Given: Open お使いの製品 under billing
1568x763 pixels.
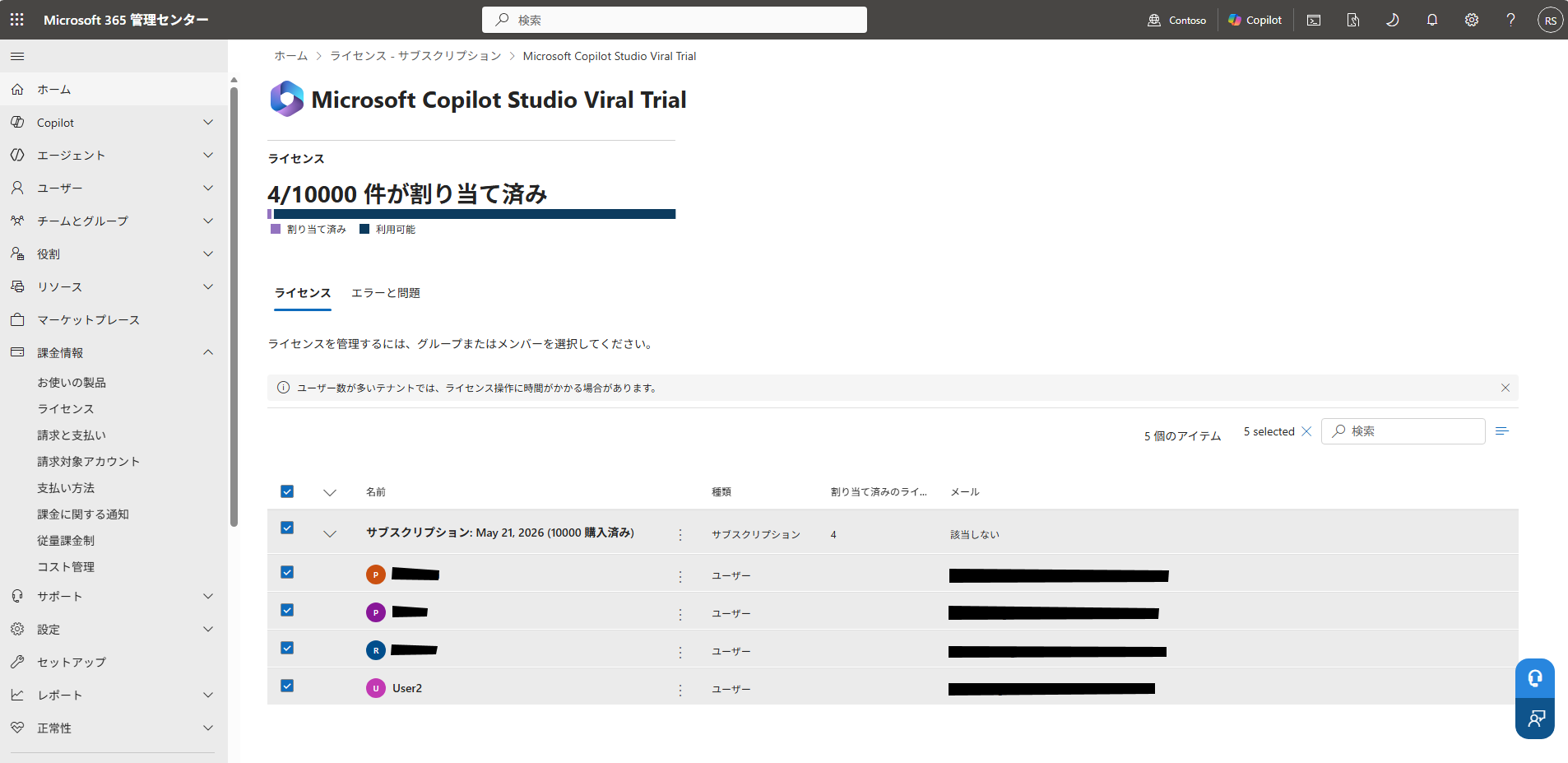Looking at the screenshot, I should (72, 382).
